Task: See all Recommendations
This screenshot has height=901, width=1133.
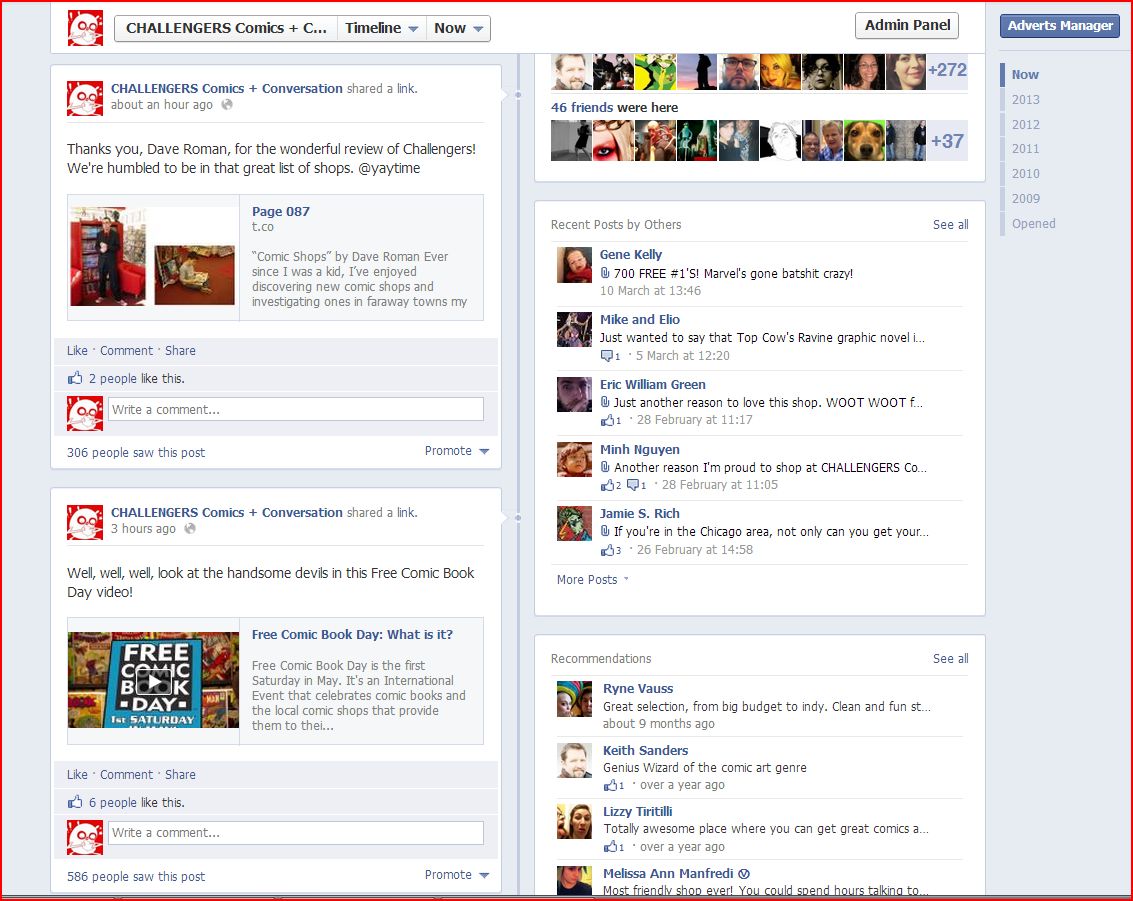Action: click(950, 658)
